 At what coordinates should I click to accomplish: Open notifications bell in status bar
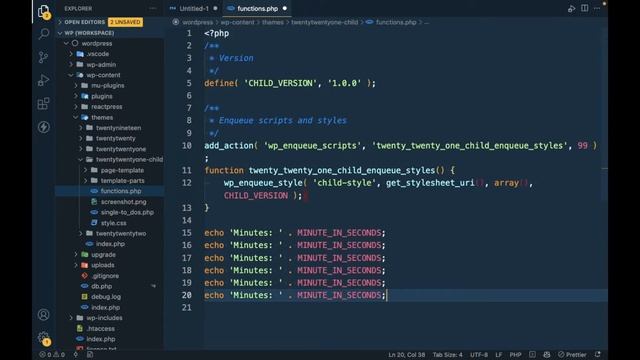pos(598,355)
